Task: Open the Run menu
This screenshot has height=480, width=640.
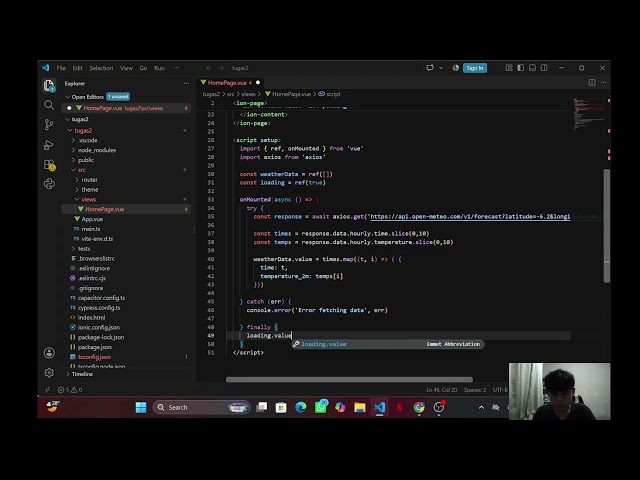Action: click(x=159, y=68)
